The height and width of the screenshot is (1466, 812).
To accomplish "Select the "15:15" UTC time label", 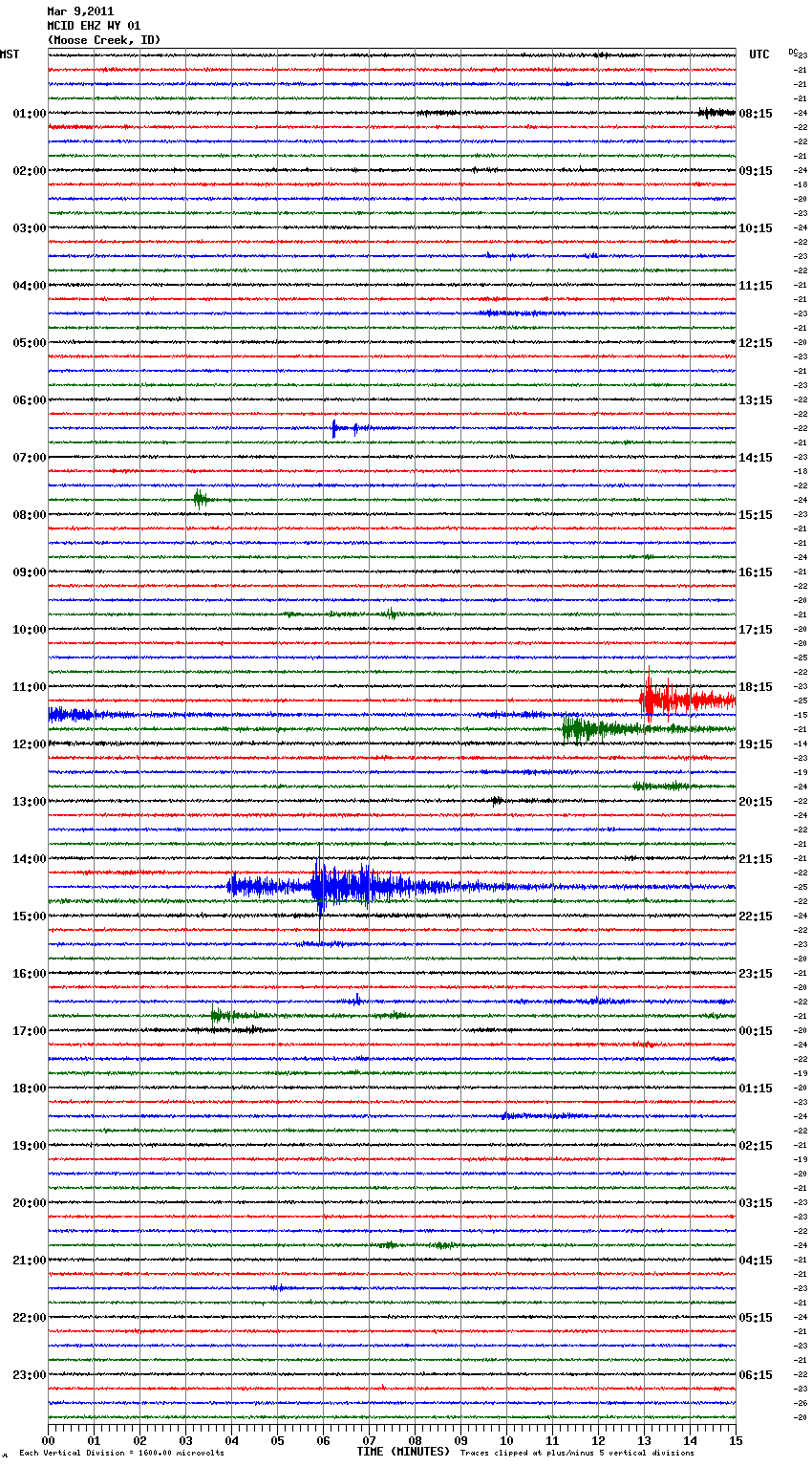I will 756,515.
